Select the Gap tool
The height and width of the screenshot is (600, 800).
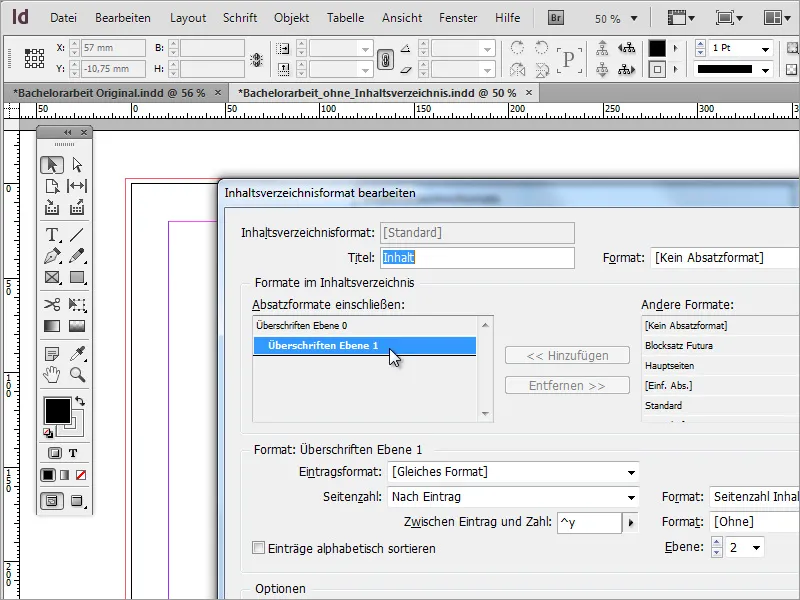[77, 186]
